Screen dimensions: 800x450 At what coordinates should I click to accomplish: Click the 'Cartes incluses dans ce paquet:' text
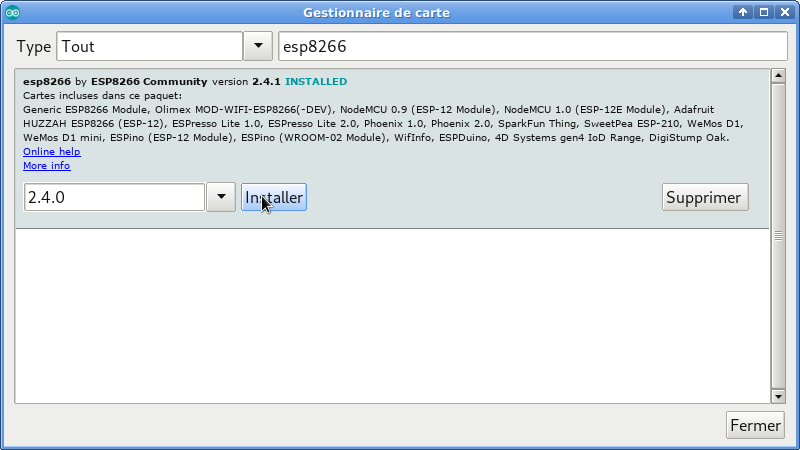(x=102, y=96)
